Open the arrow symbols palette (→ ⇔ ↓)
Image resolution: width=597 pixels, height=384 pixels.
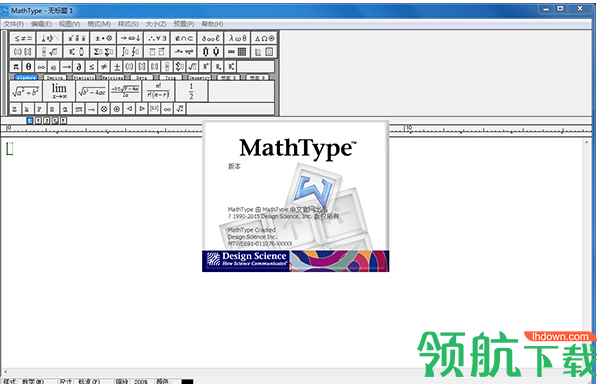click(x=130, y=38)
